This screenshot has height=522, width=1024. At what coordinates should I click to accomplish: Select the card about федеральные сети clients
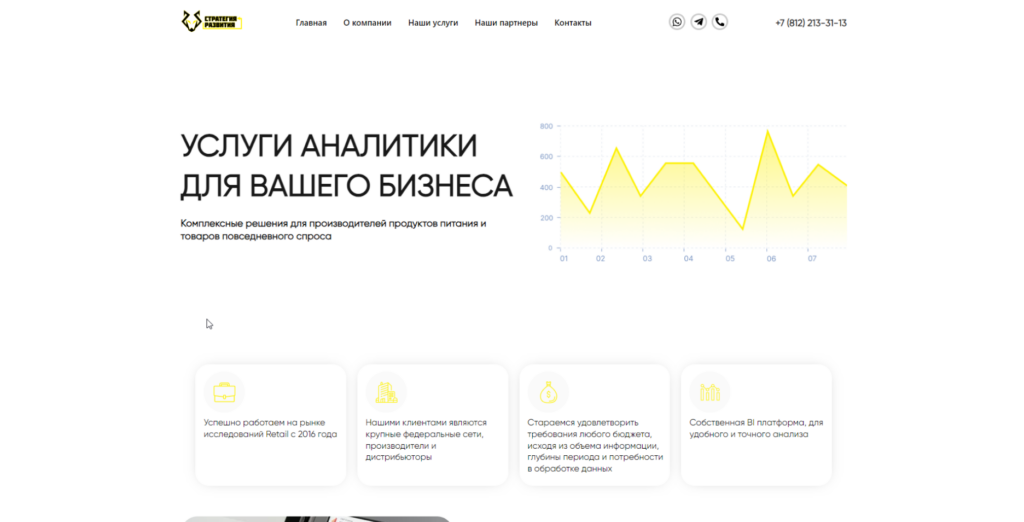pyautogui.click(x=432, y=425)
